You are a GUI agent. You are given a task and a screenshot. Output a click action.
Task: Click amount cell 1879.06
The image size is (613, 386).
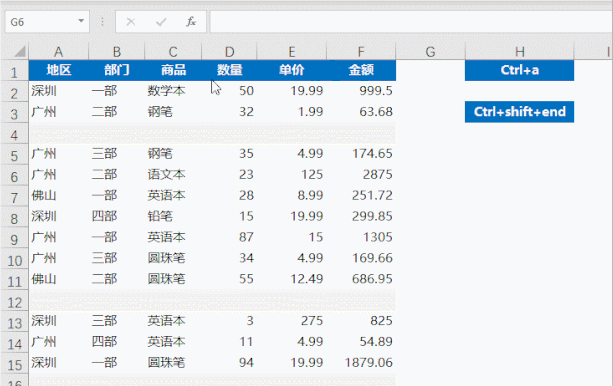[x=361, y=363]
